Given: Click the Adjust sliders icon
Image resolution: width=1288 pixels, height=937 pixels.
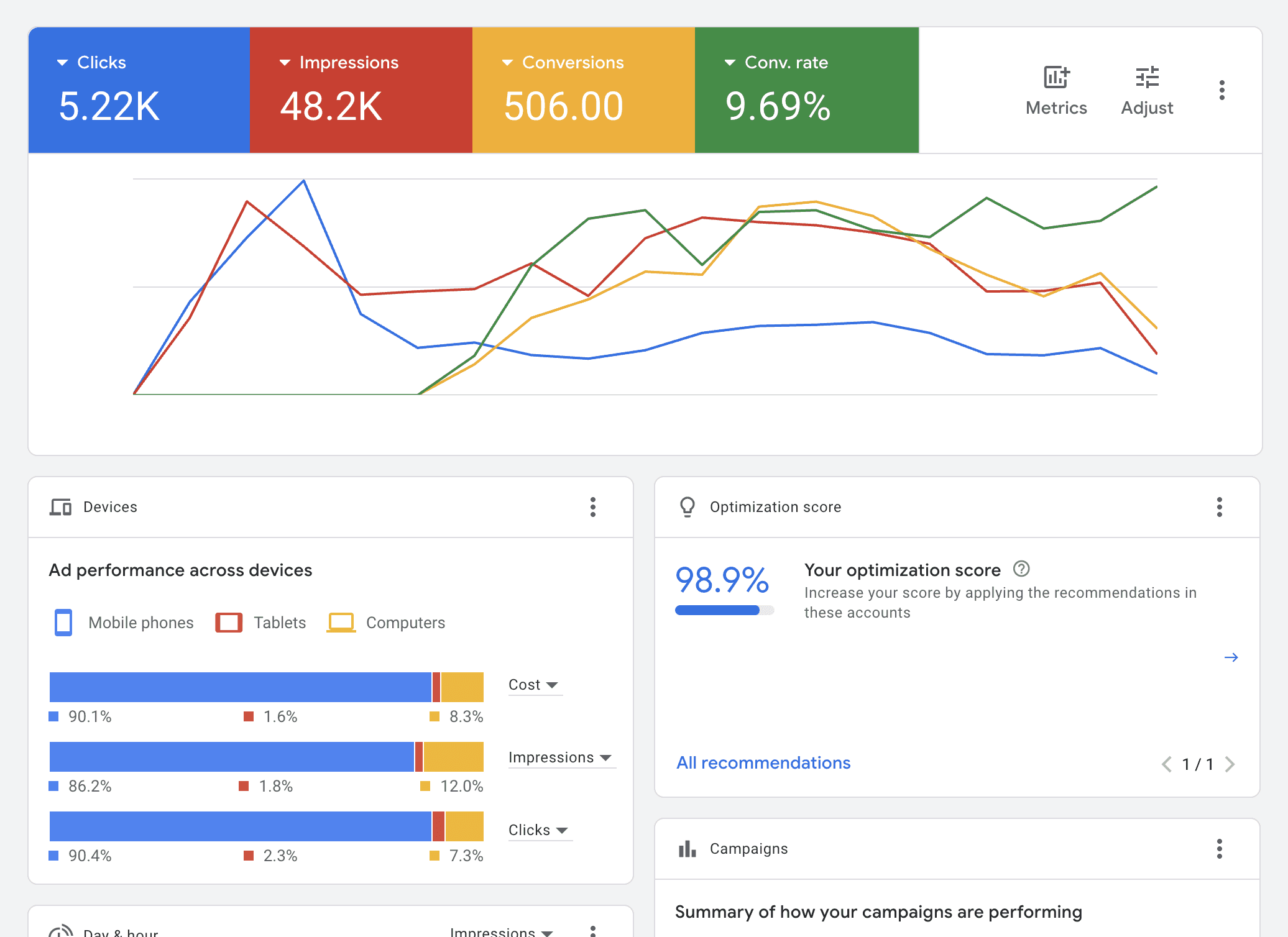Looking at the screenshot, I should pyautogui.click(x=1147, y=78).
